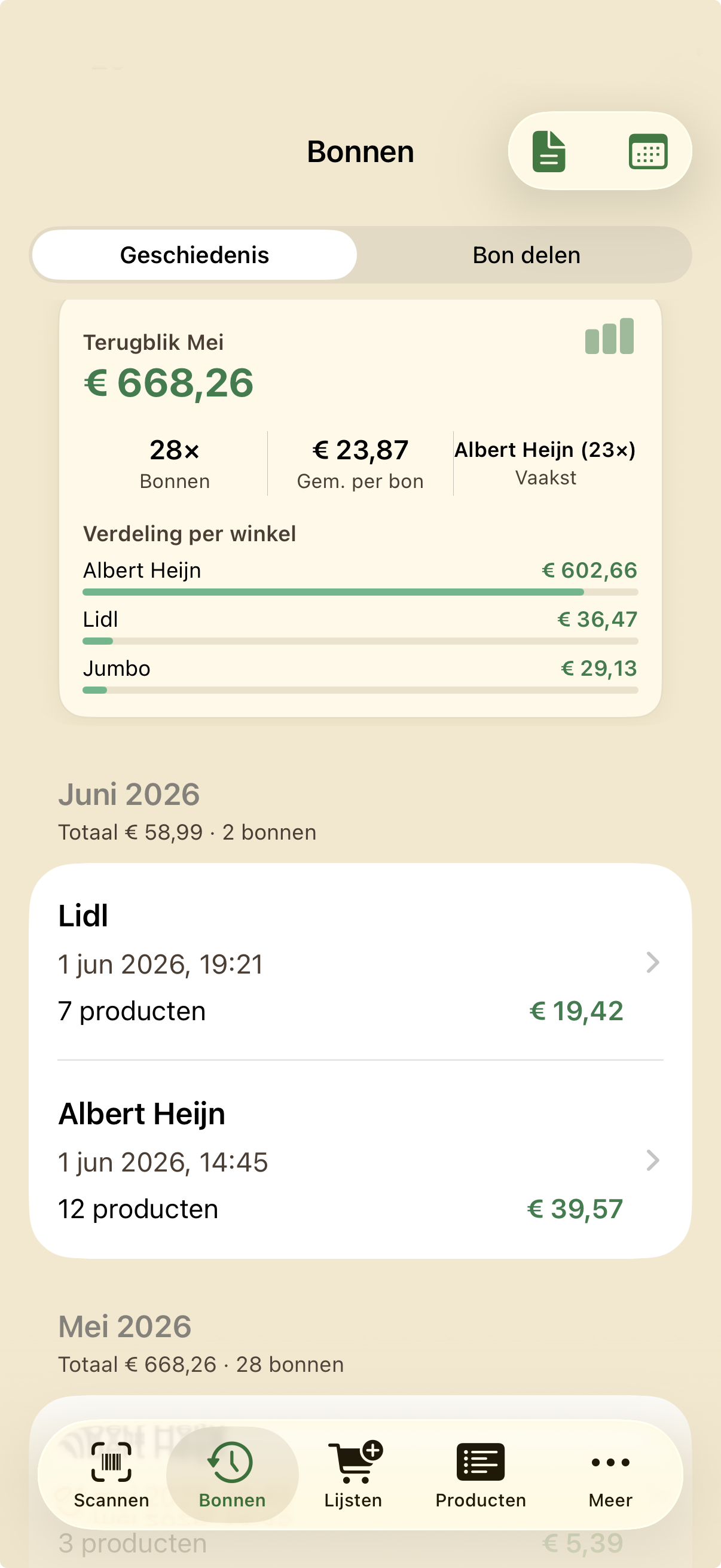Tap the Terugblik Mei total €668,26

[x=169, y=383]
